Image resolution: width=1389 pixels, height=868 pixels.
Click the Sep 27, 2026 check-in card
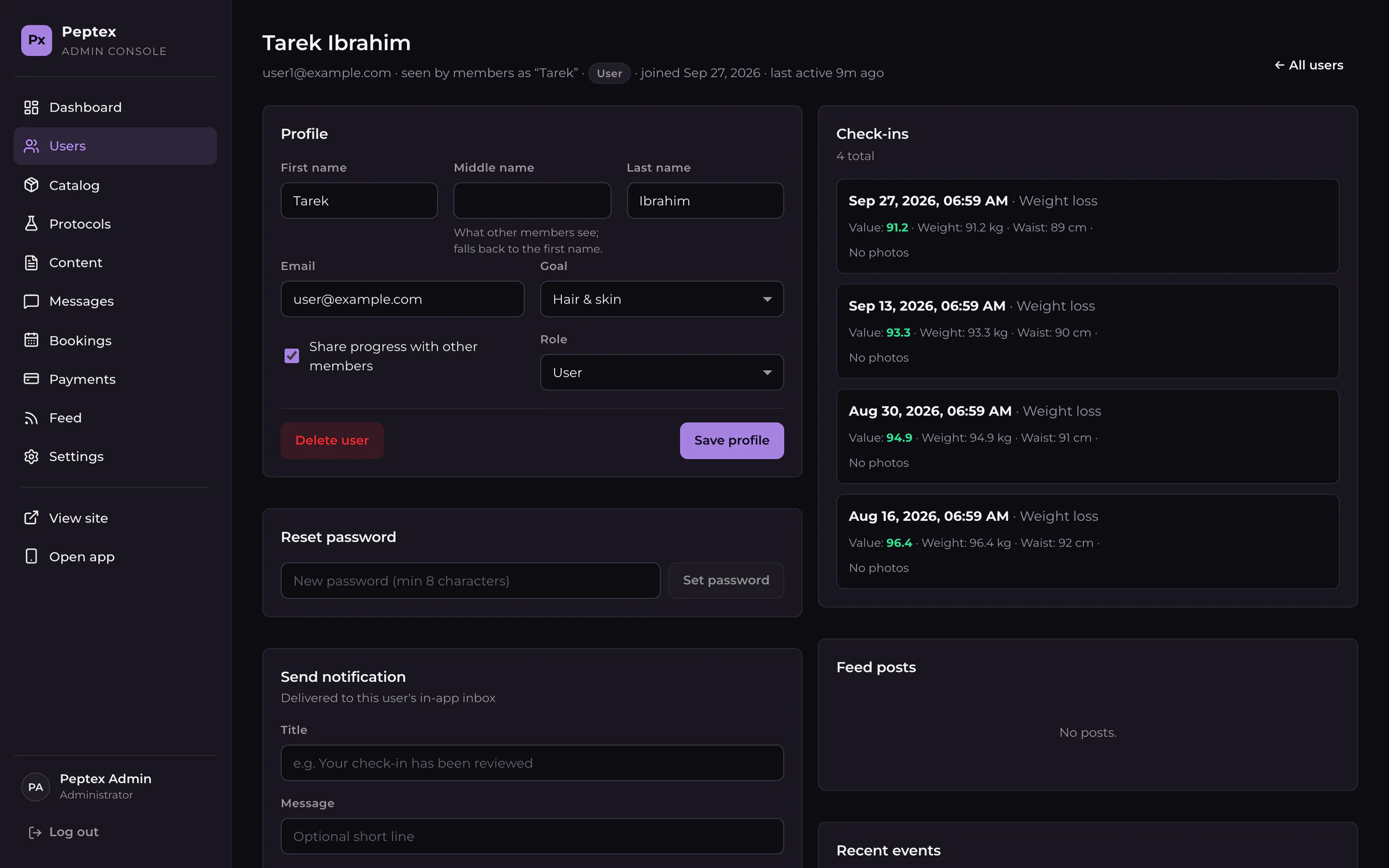[x=1087, y=226]
